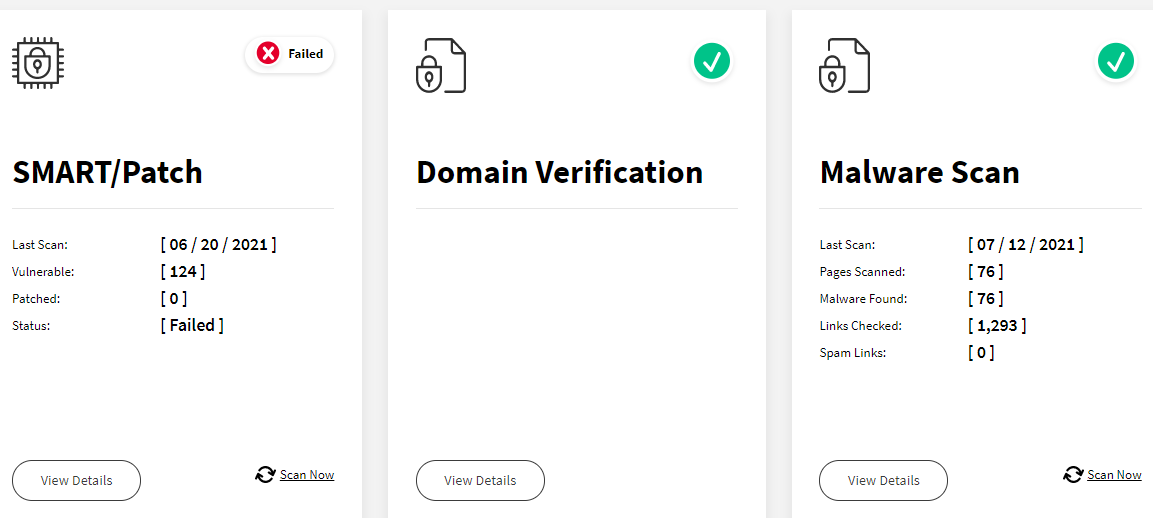Click the Domain Verification green checkmark

tap(711, 61)
